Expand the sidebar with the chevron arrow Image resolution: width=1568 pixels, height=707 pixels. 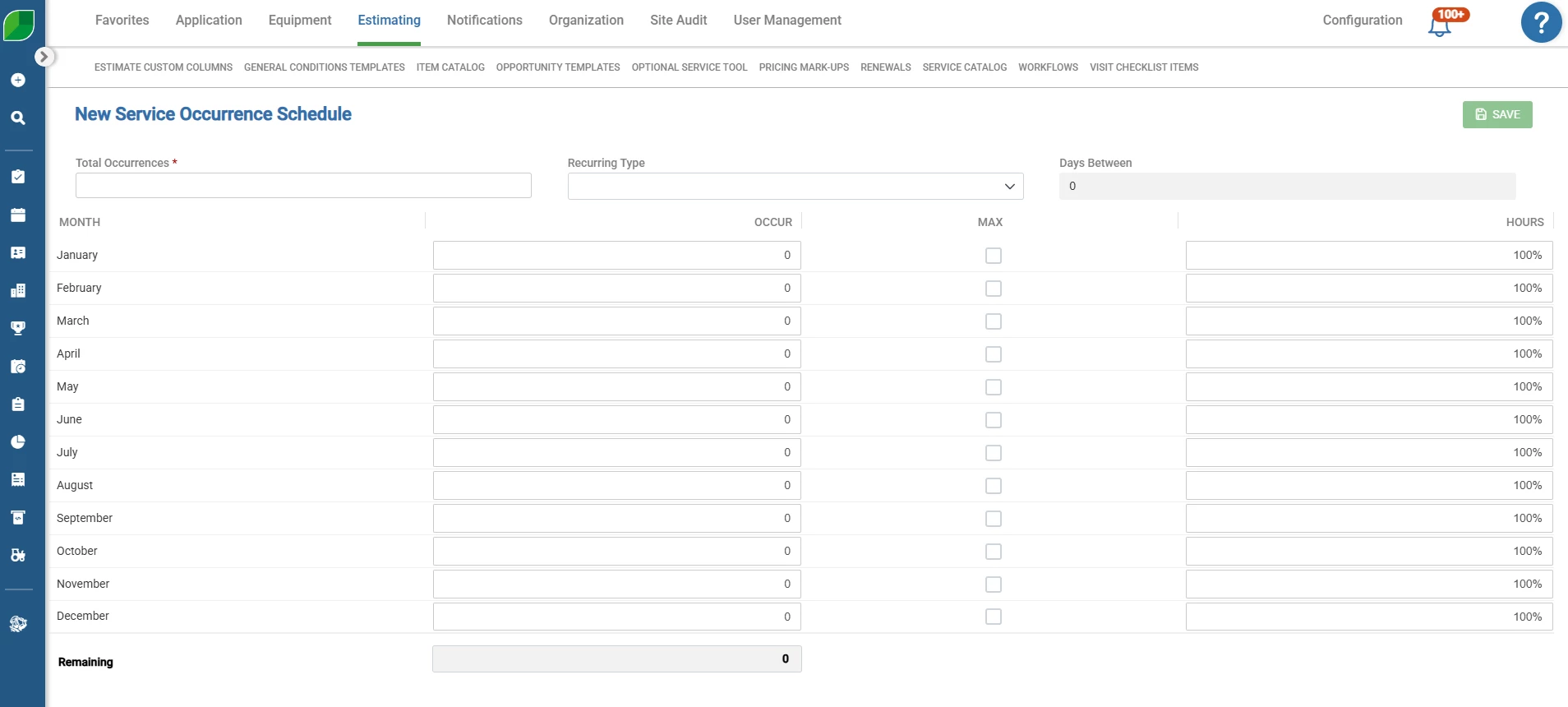(x=44, y=57)
